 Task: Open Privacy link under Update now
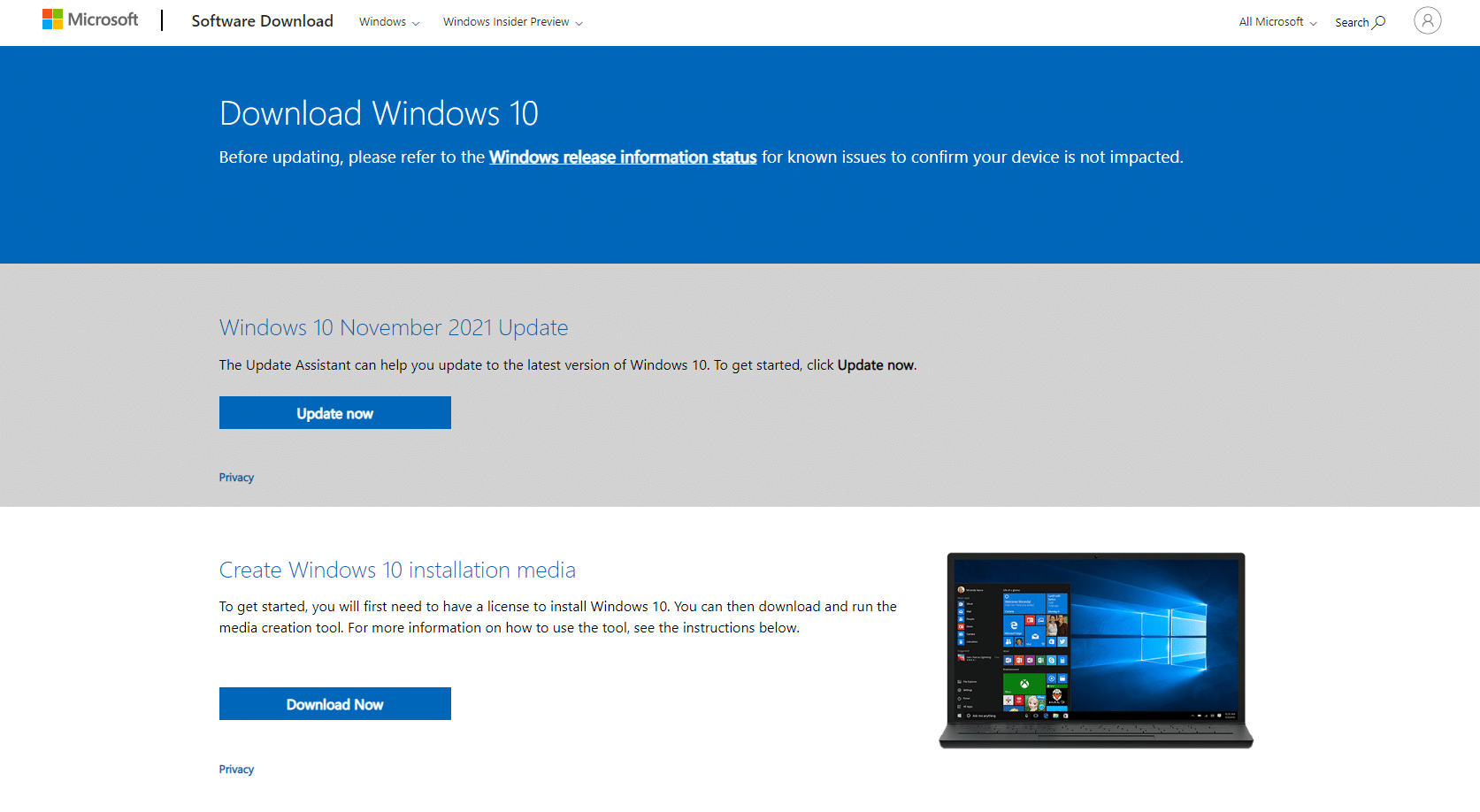[x=236, y=478]
